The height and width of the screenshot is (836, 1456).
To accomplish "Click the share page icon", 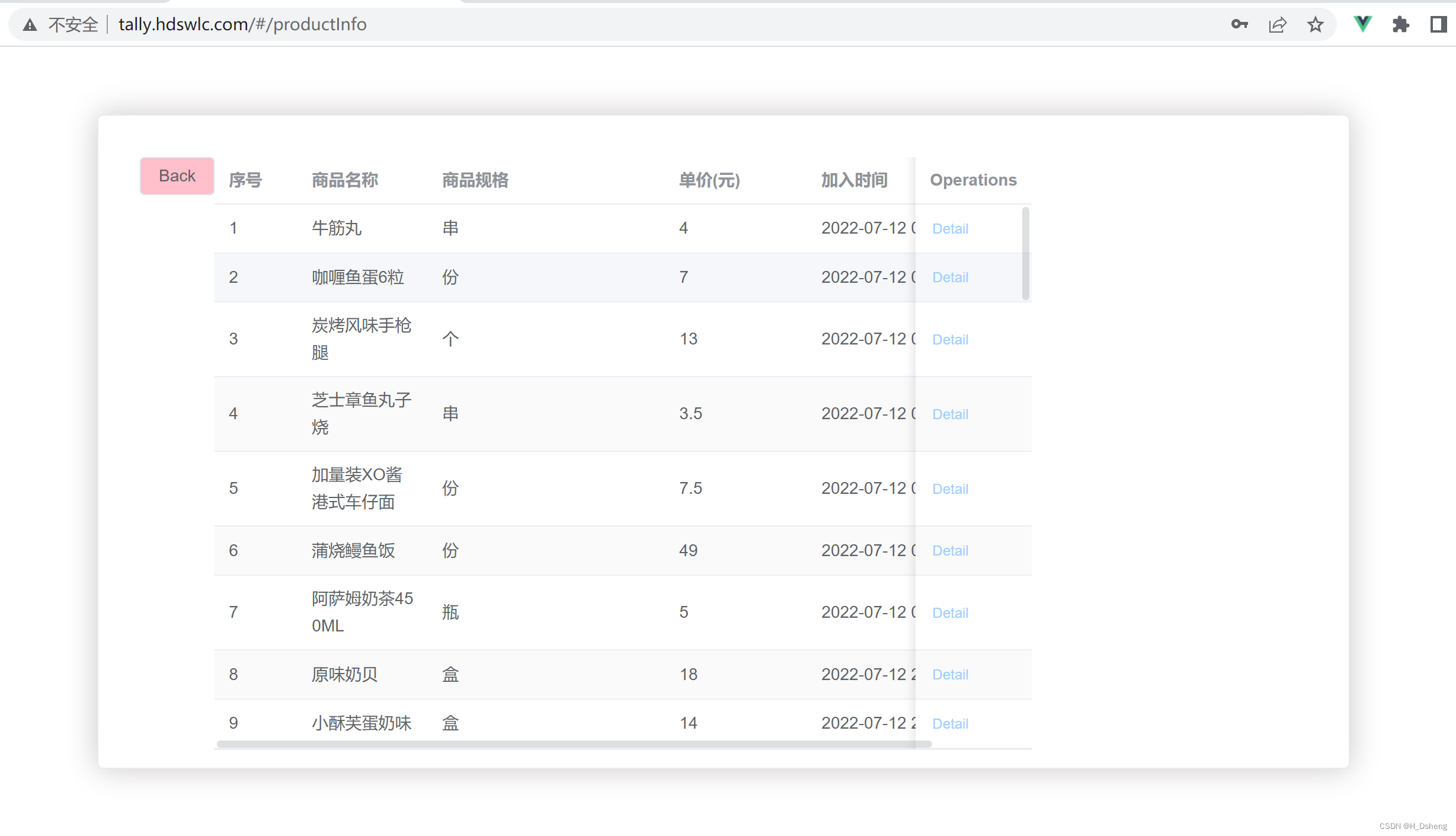I will tap(1277, 24).
